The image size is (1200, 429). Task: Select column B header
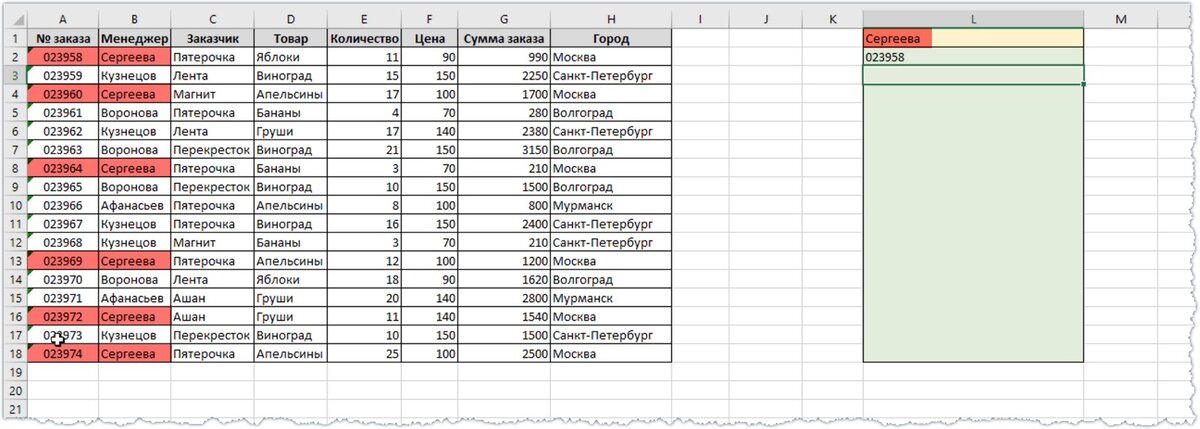click(x=134, y=19)
